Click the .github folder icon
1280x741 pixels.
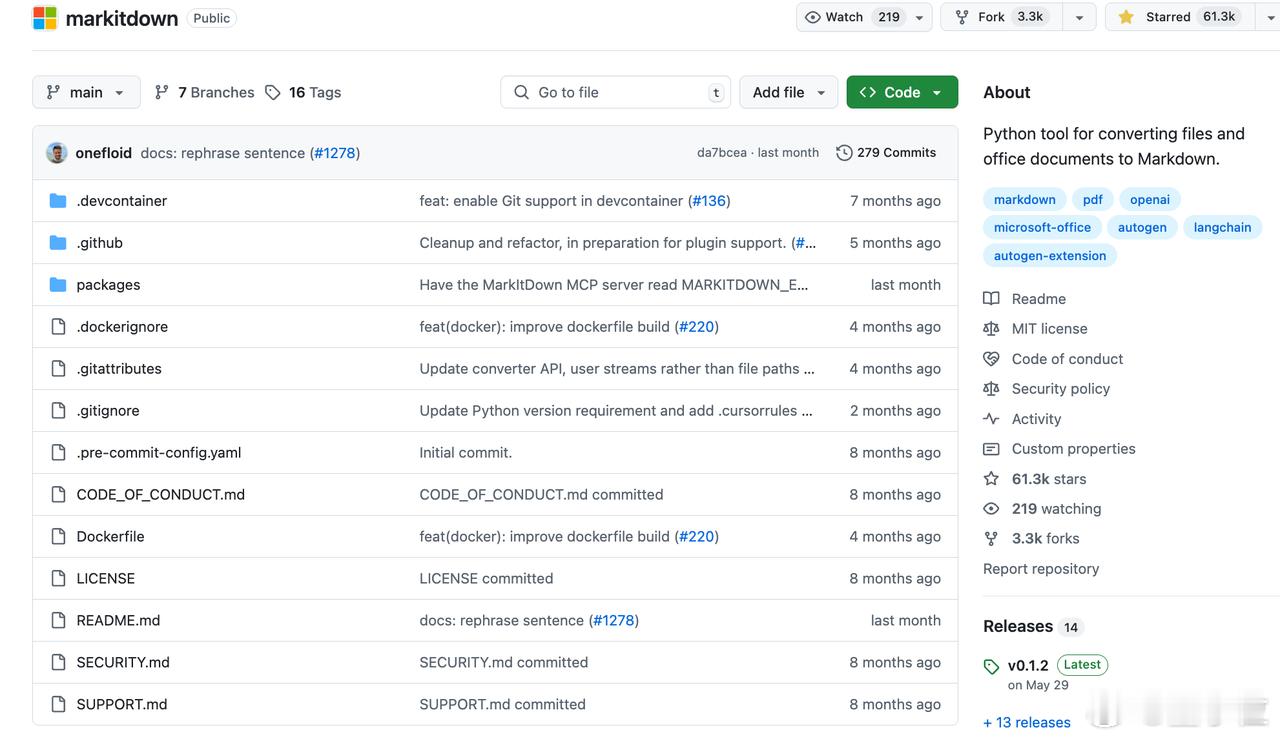tap(58, 243)
